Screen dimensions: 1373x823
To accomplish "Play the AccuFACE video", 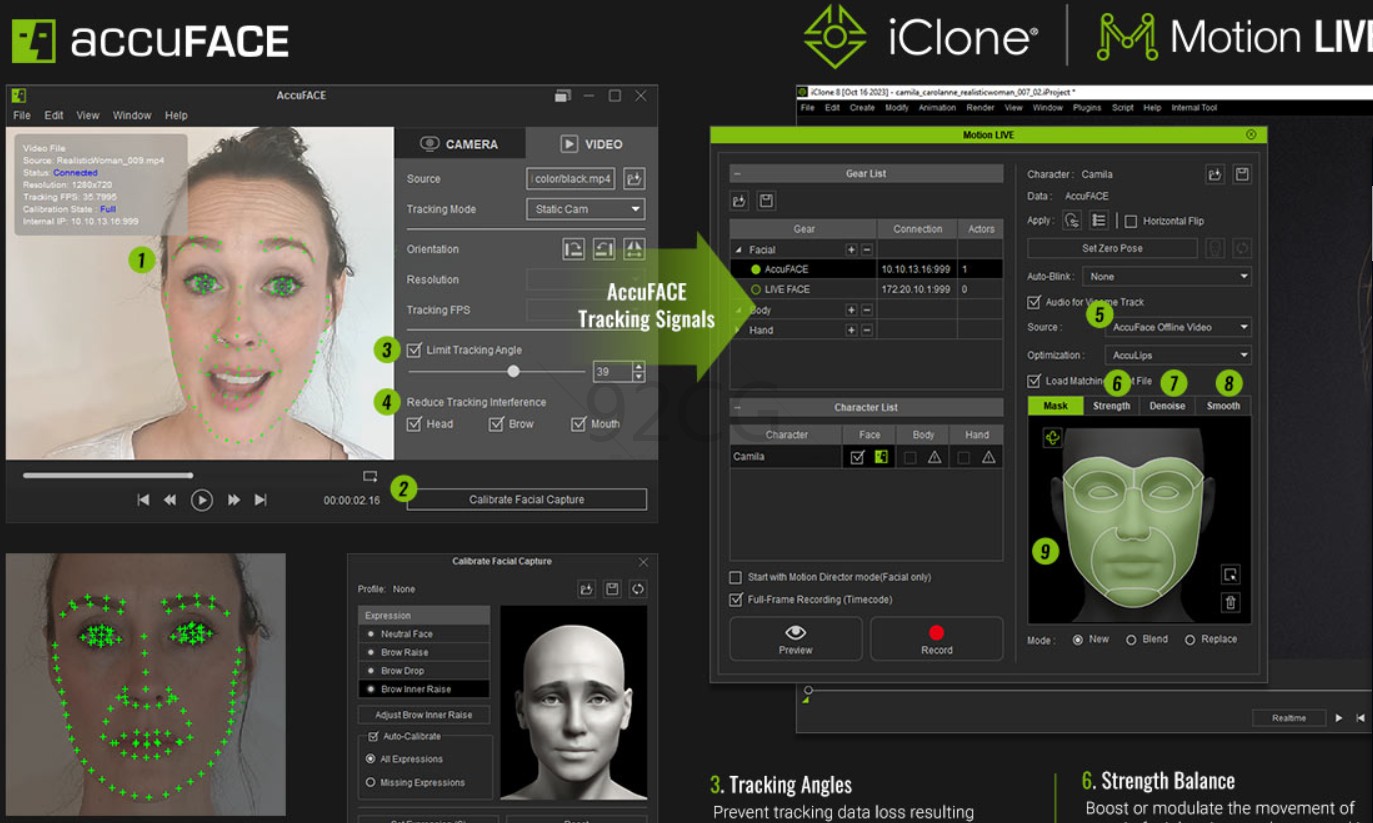I will click(x=202, y=500).
